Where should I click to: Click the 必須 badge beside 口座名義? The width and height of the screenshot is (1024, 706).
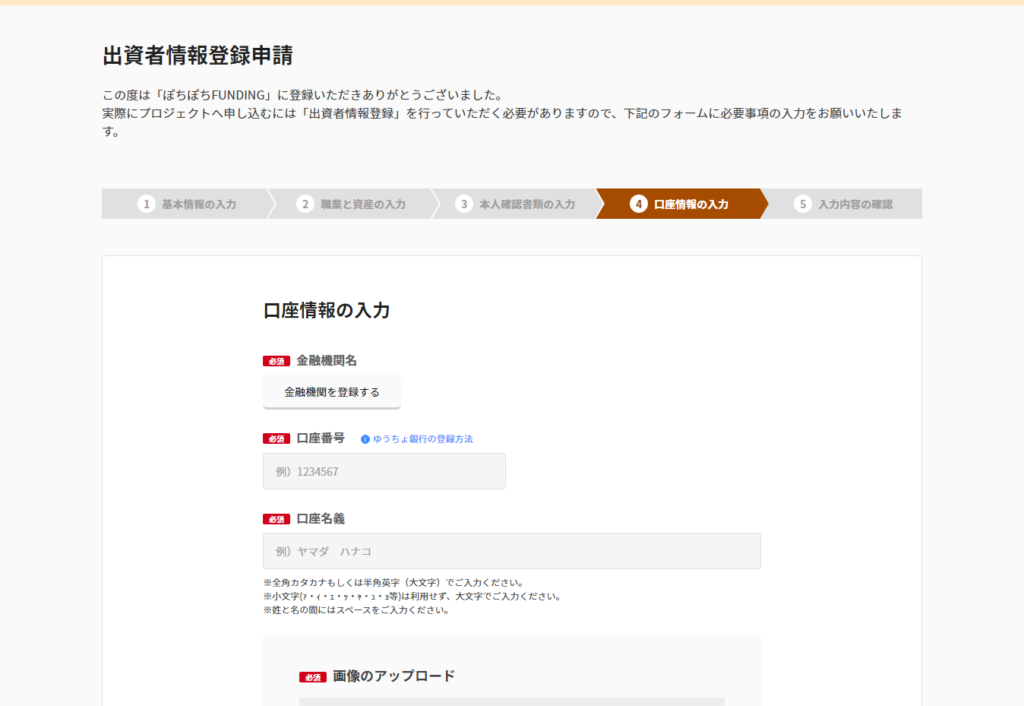pyautogui.click(x=277, y=519)
